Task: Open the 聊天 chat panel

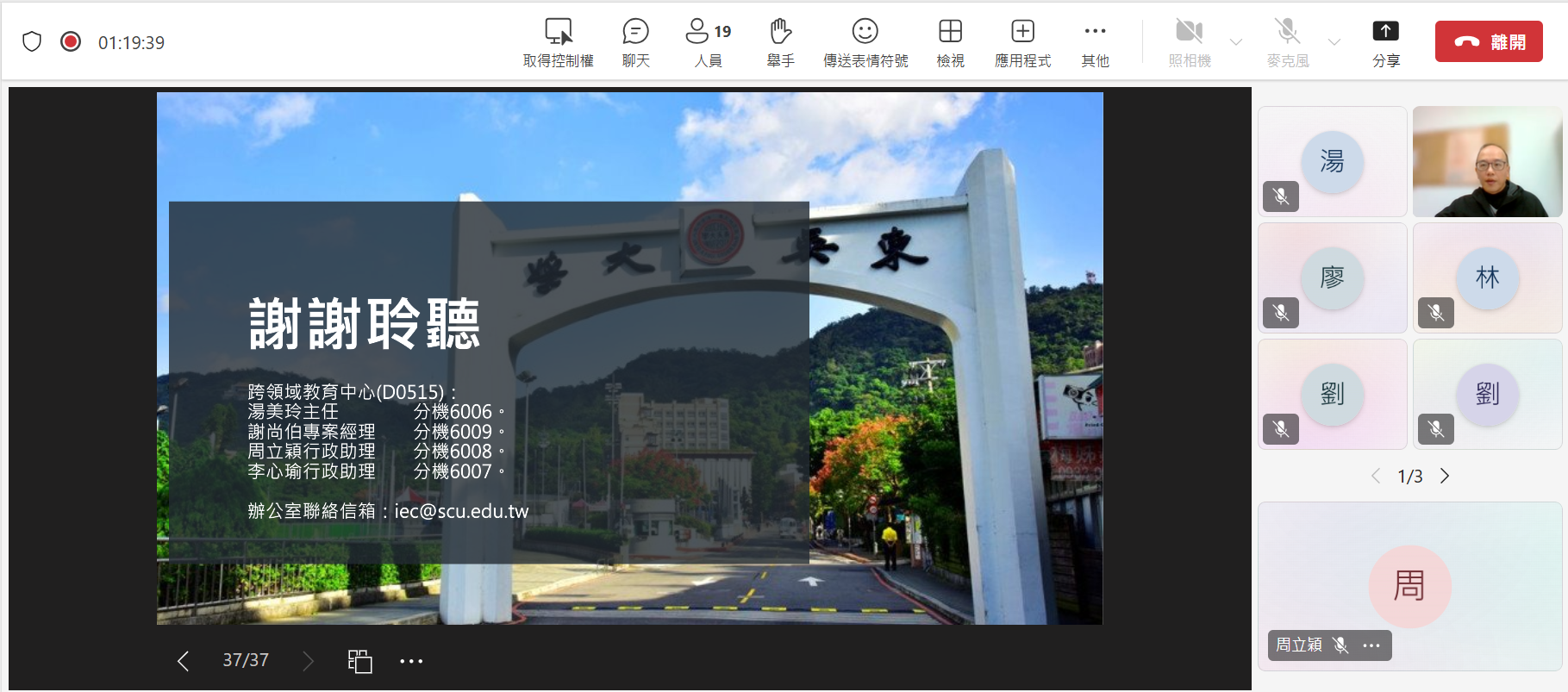Action: click(635, 42)
